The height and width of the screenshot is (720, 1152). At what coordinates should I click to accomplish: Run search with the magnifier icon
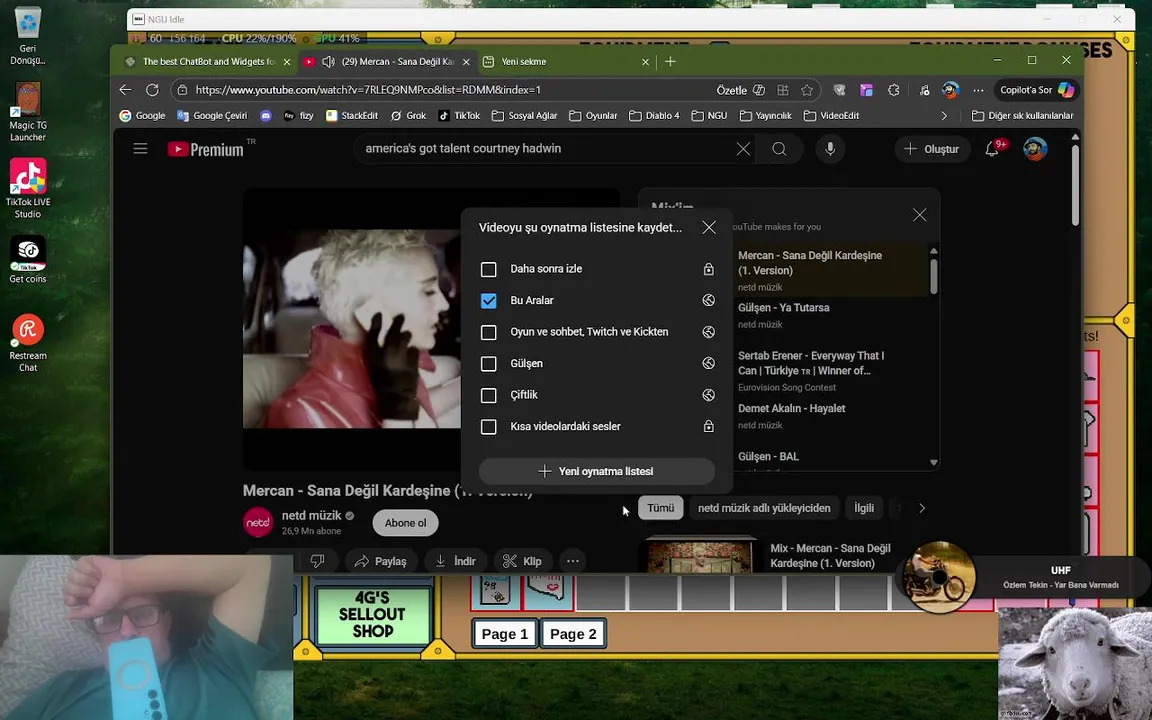780,149
